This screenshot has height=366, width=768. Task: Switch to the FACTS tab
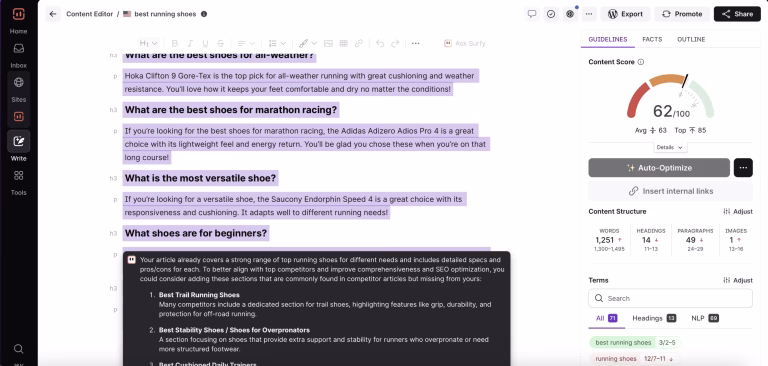pos(652,39)
